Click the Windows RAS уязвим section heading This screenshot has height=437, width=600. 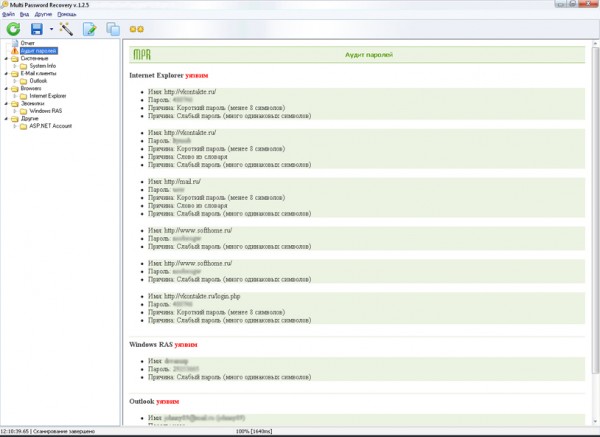point(163,344)
